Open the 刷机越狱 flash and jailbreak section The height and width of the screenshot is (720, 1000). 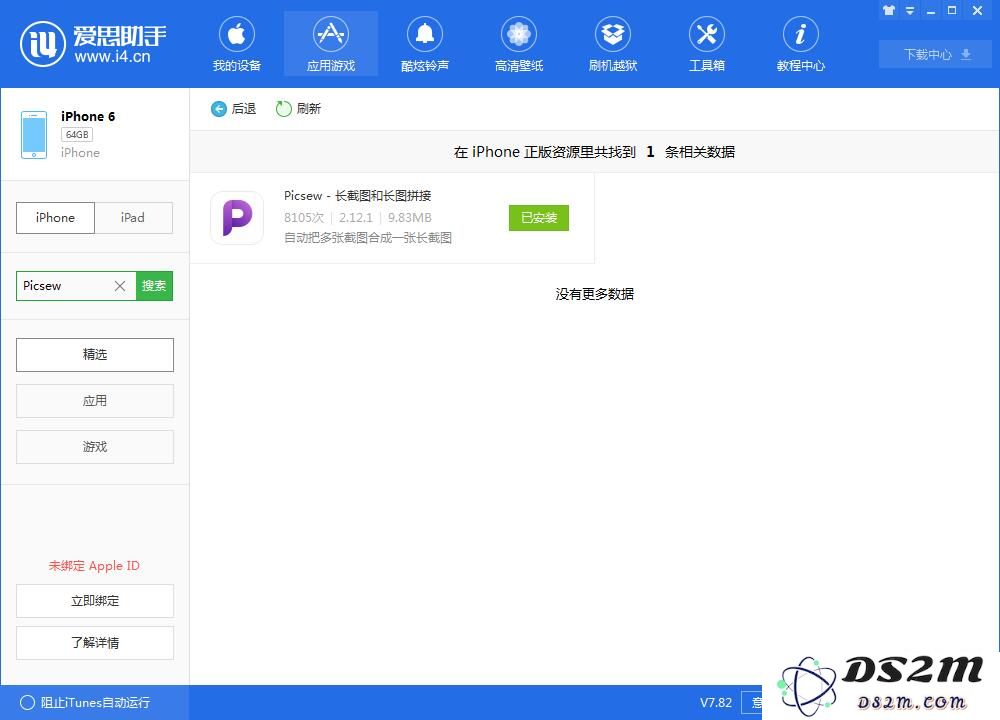click(x=613, y=44)
